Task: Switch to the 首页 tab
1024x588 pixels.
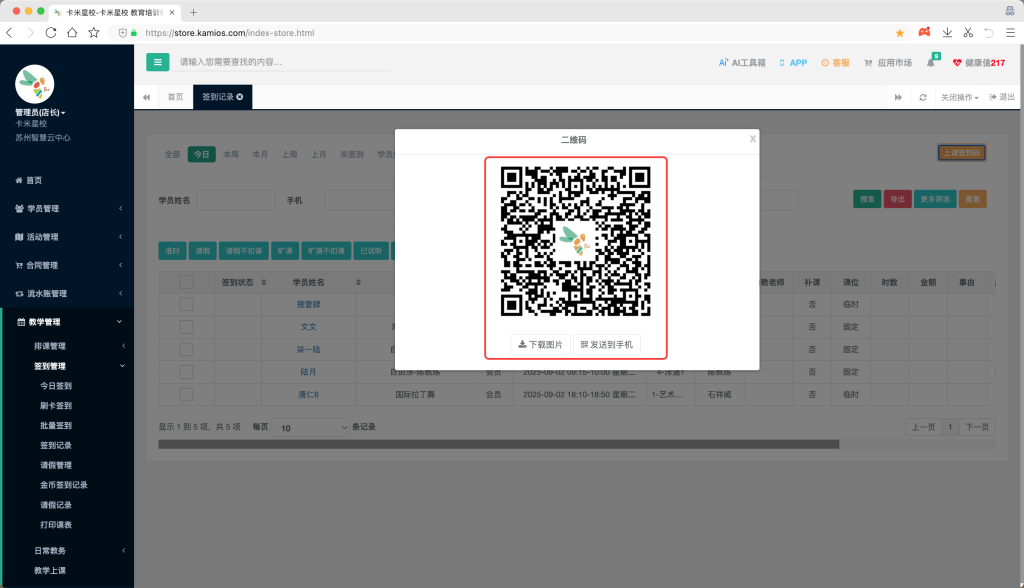Action: tap(175, 97)
